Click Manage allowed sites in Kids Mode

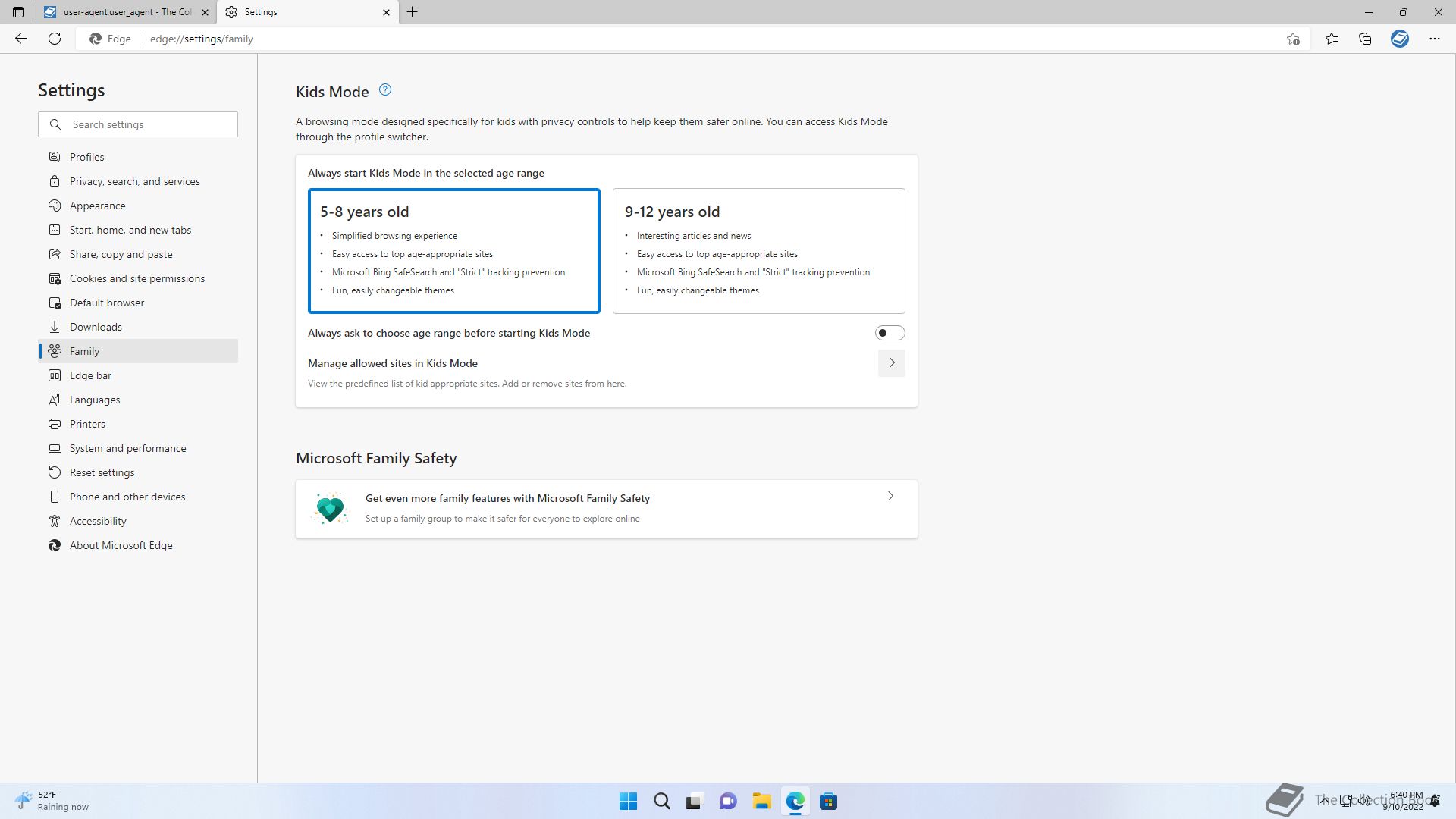pyautogui.click(x=393, y=363)
